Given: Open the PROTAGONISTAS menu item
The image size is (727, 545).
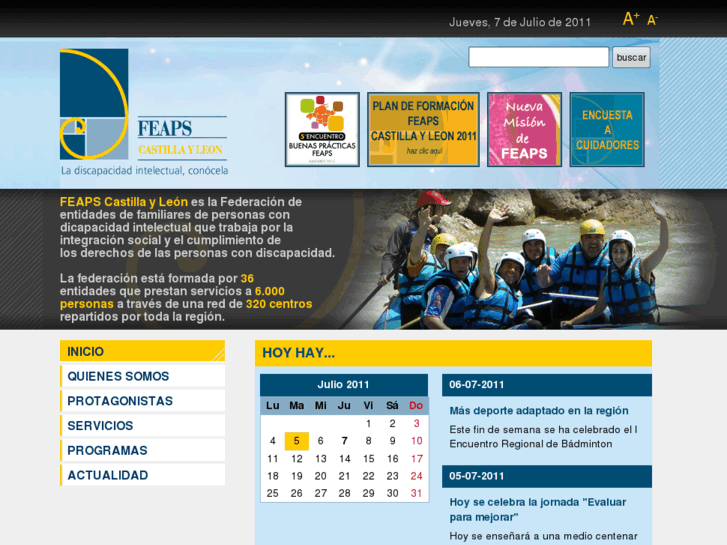Looking at the screenshot, I should click(x=142, y=401).
